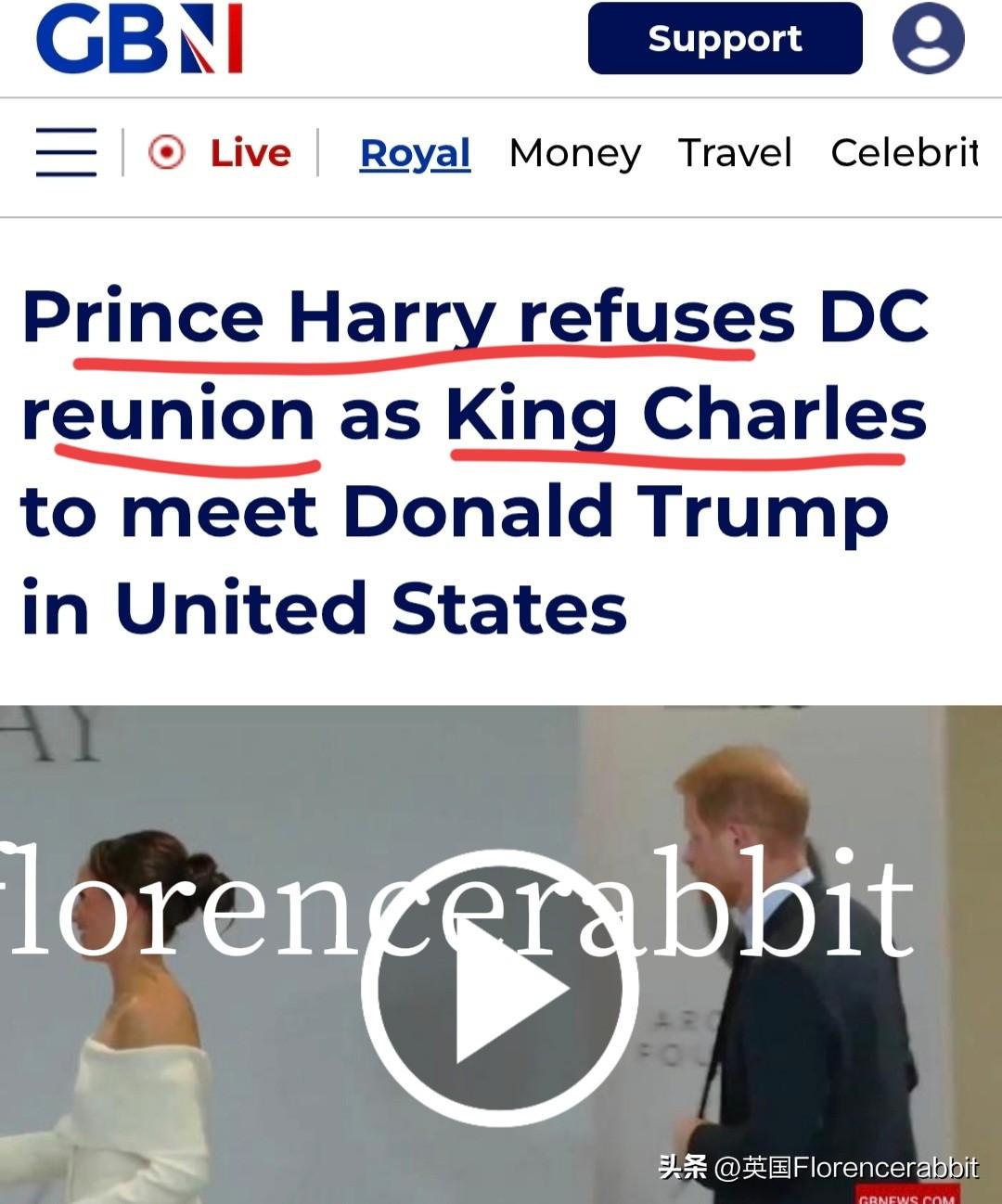Play the video with the circular play button
1002x1204 pixels.
(x=500, y=989)
